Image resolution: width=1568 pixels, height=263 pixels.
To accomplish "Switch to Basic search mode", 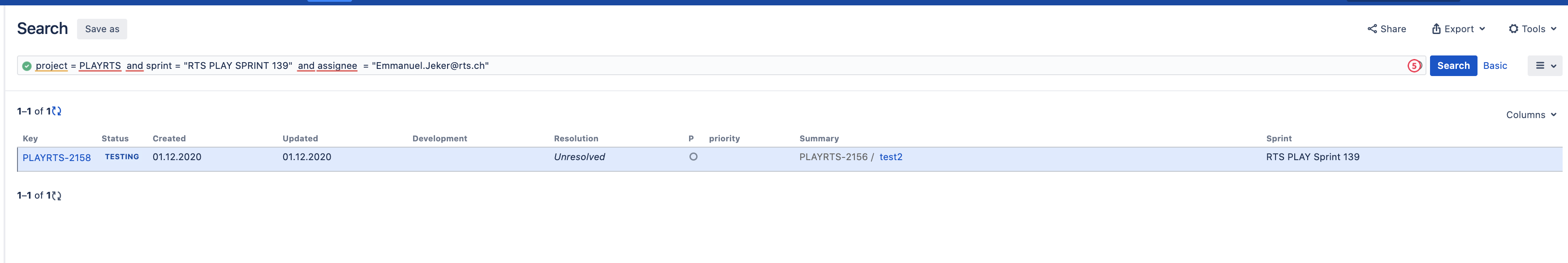I will point(1495,66).
